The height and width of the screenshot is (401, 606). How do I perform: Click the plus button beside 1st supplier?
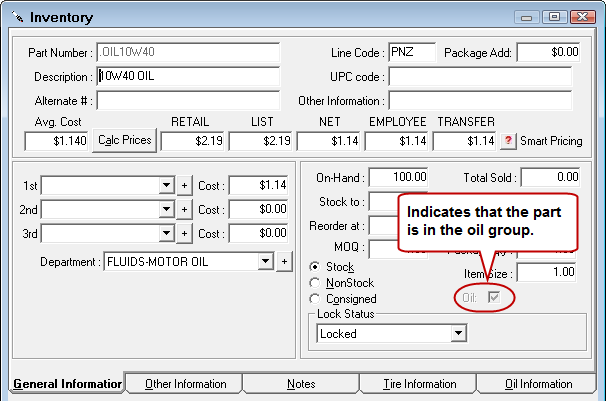point(184,185)
